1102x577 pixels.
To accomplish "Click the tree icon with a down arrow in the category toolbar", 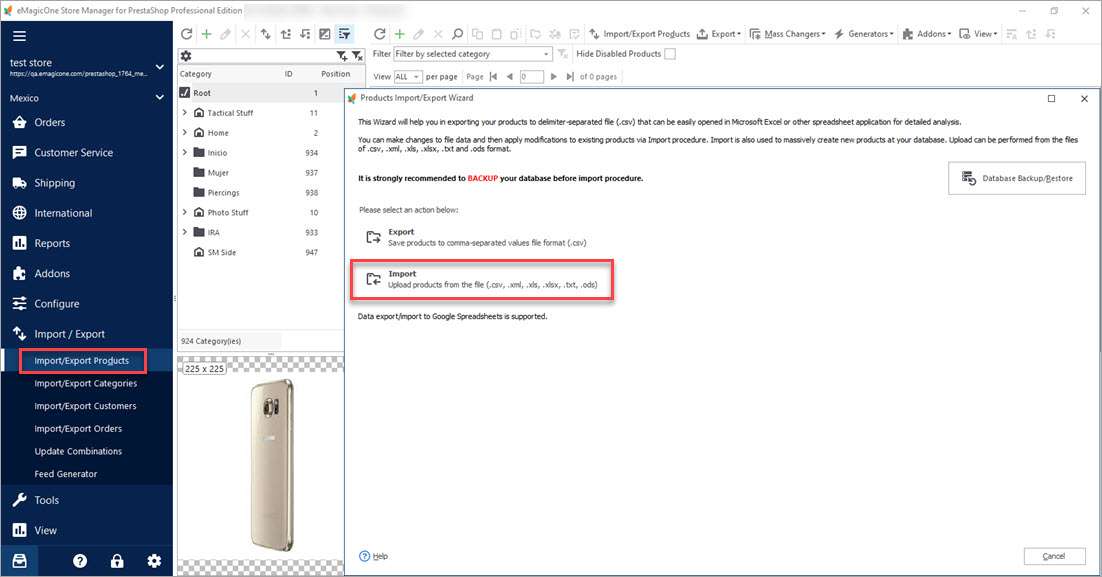I will pyautogui.click(x=305, y=34).
